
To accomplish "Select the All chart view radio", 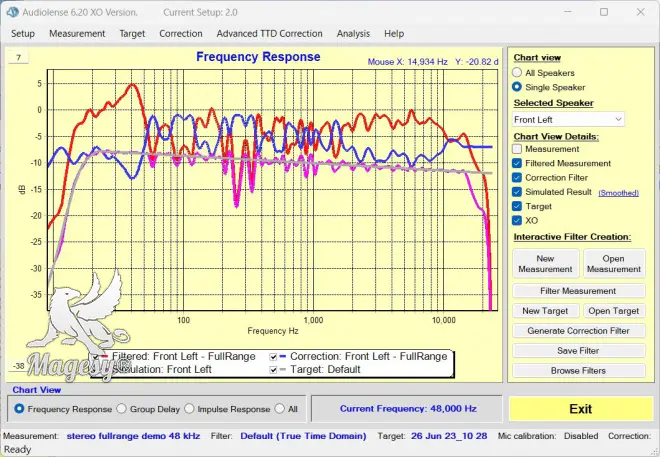I will click(x=279, y=409).
